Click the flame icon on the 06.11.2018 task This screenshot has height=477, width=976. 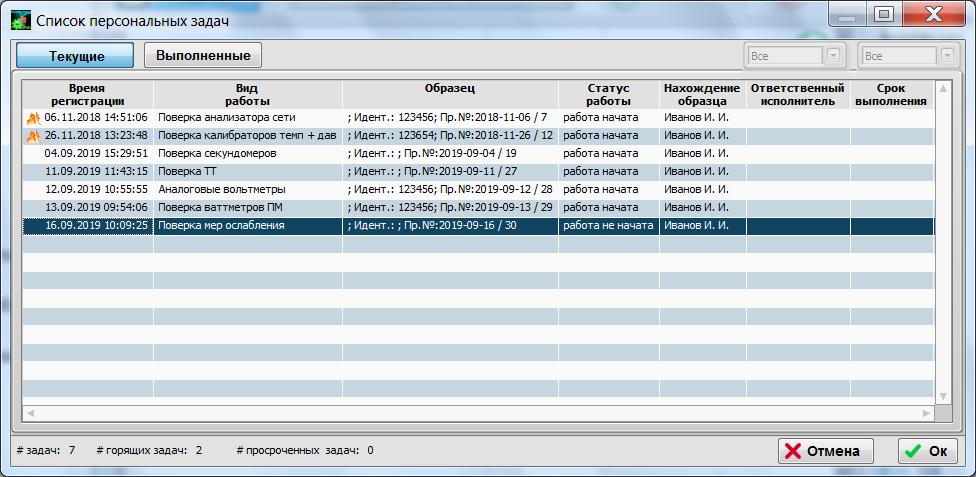click(33, 117)
